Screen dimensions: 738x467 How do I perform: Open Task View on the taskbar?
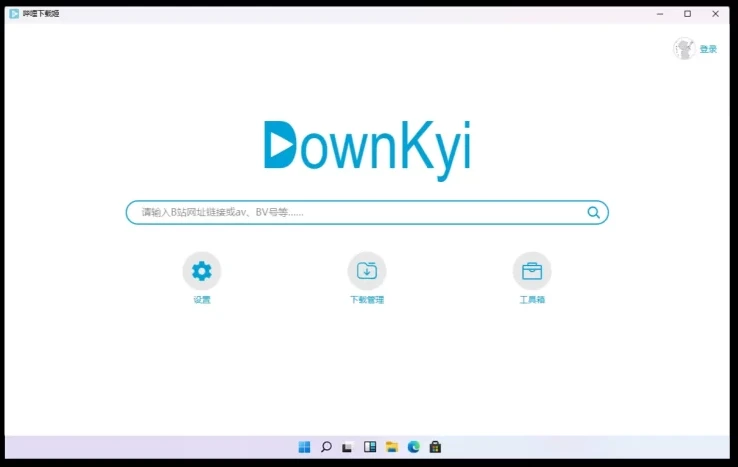click(x=348, y=447)
